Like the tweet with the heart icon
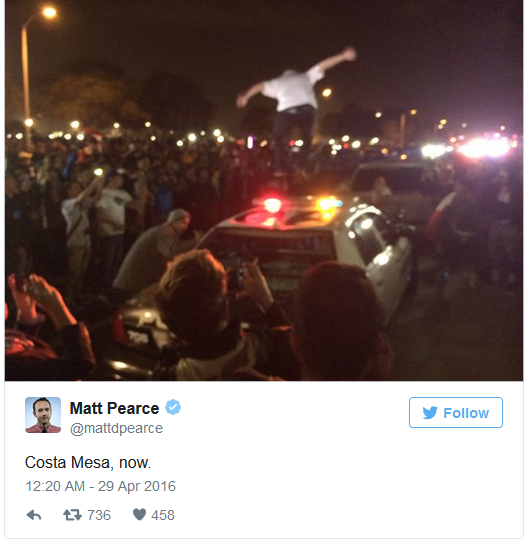530x540 pixels. (x=139, y=515)
